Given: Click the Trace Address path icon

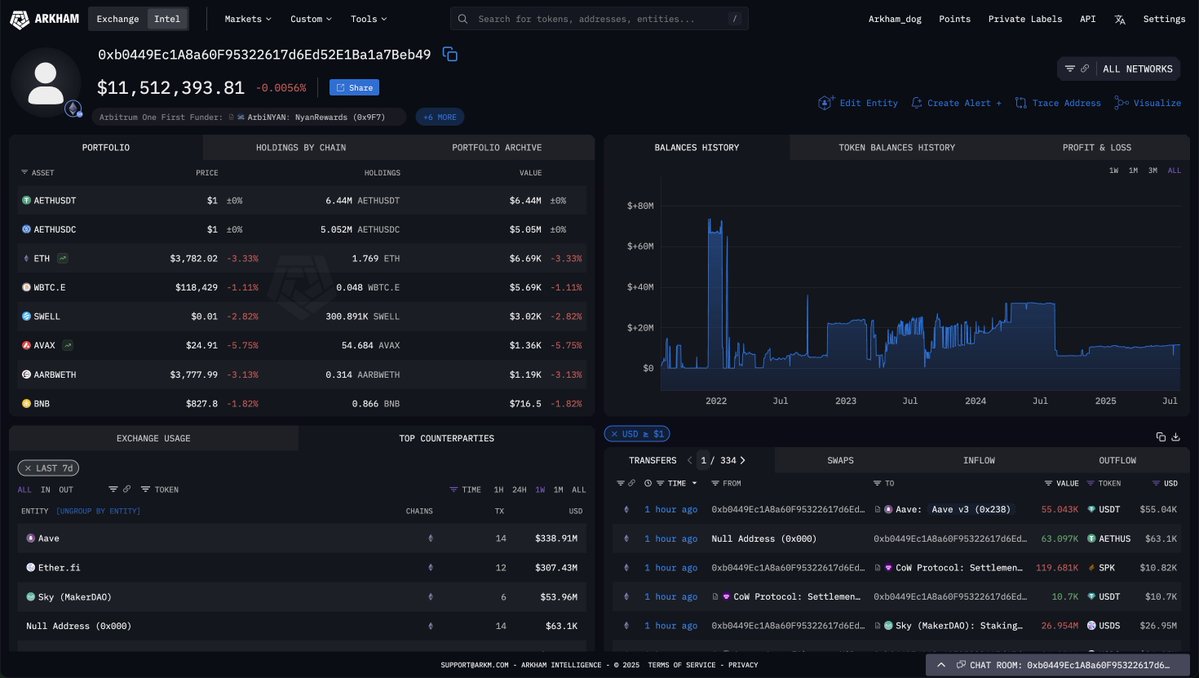Looking at the screenshot, I should point(1021,102).
